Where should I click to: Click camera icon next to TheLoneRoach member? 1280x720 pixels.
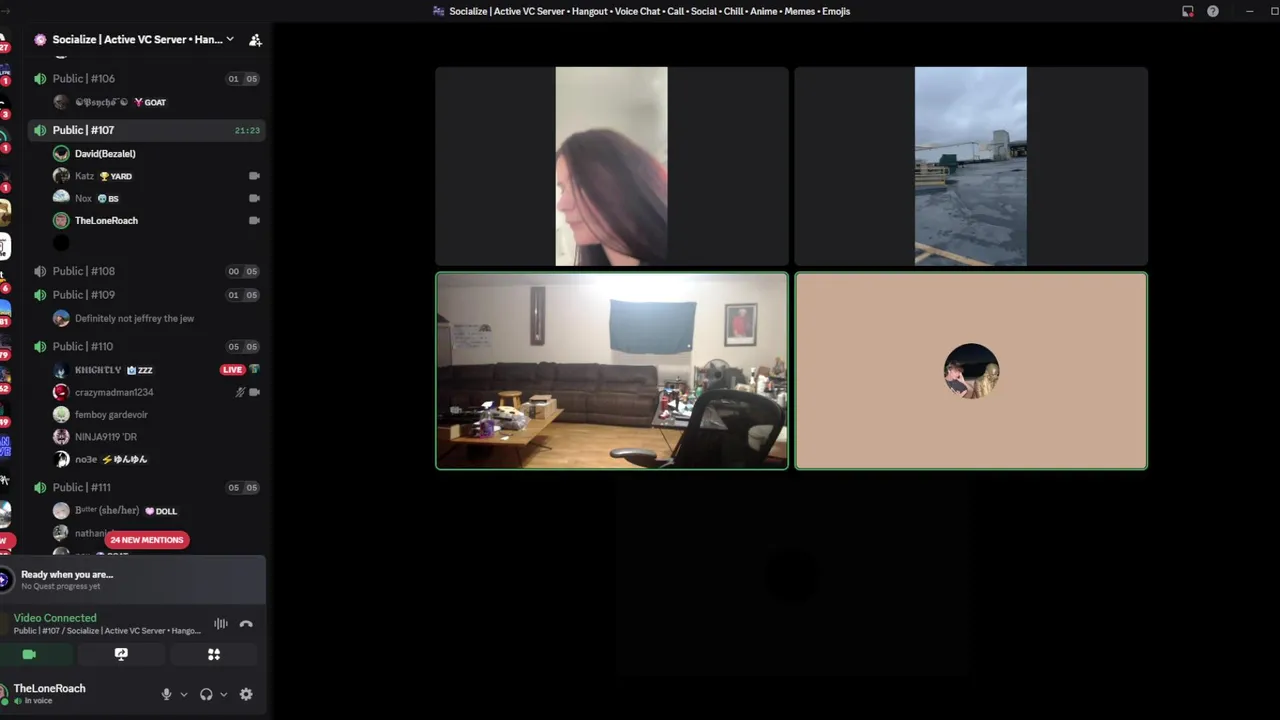(x=254, y=220)
